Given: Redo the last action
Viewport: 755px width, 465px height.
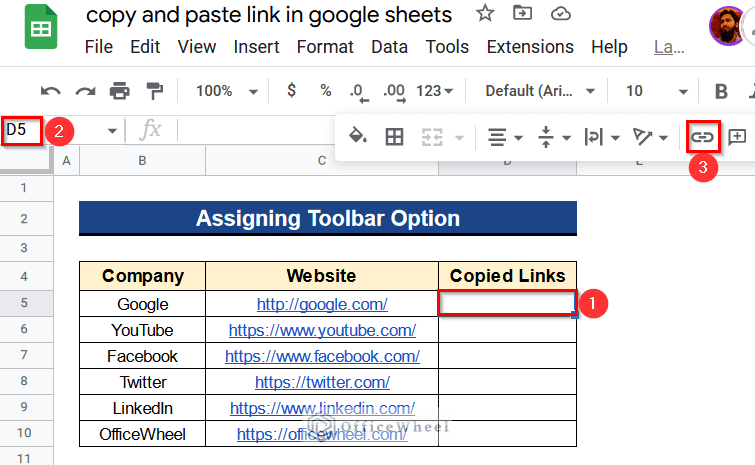Looking at the screenshot, I should 85,90.
